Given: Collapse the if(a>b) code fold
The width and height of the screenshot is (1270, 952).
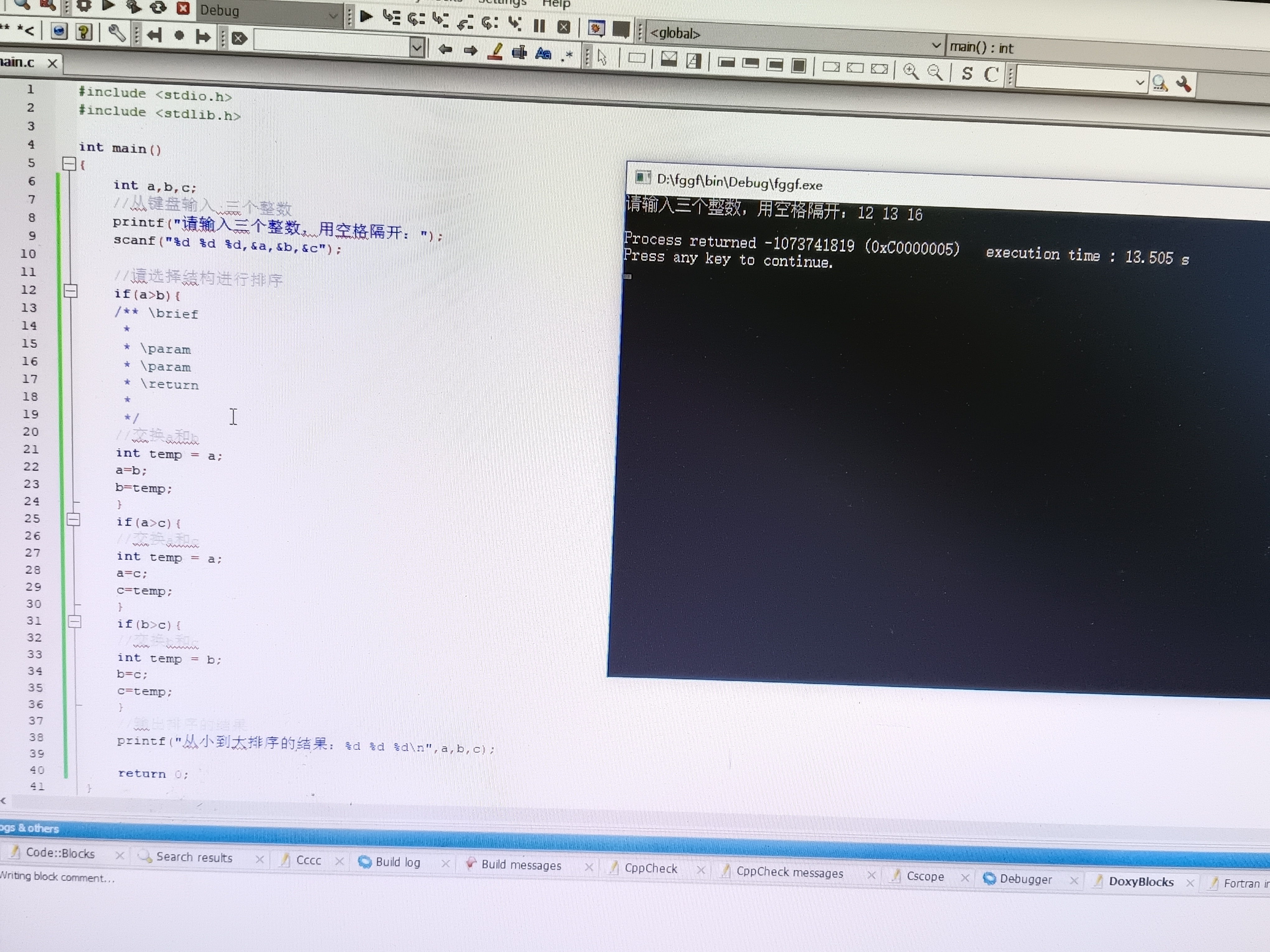Looking at the screenshot, I should [71, 291].
